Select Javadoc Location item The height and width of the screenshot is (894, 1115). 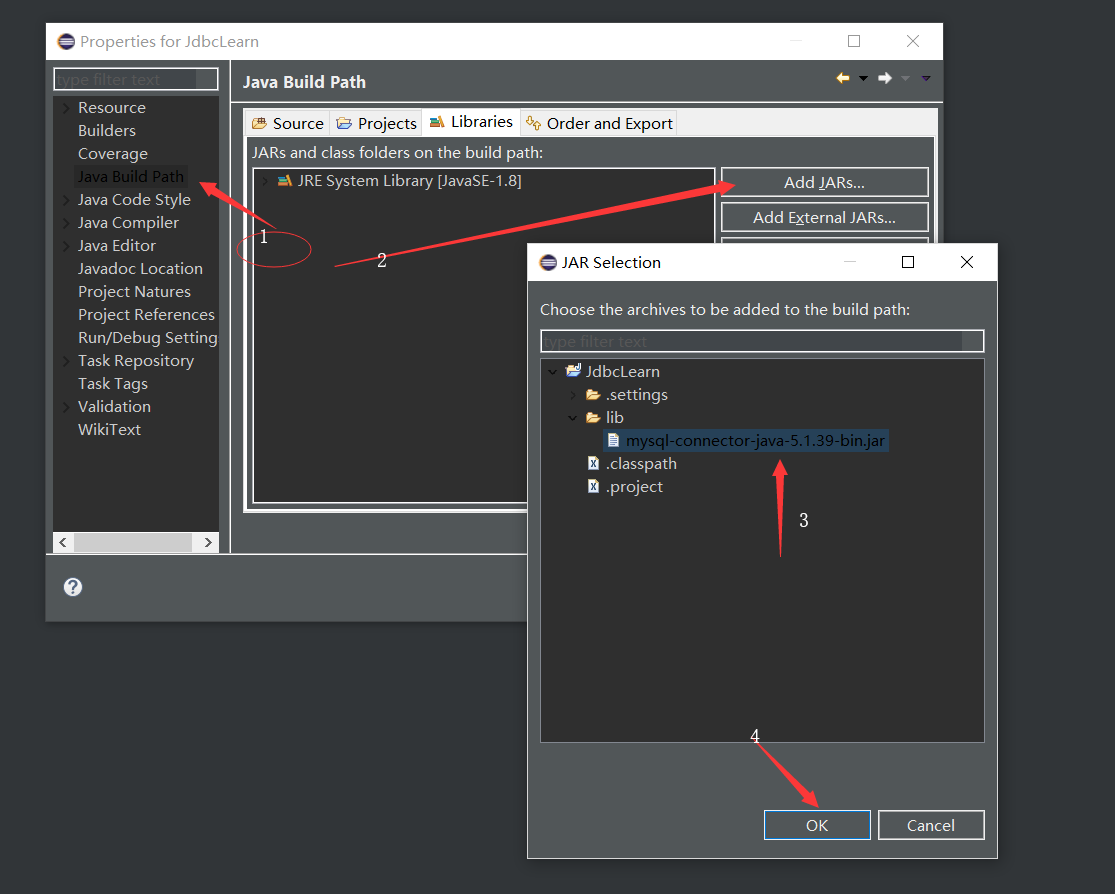coord(140,268)
